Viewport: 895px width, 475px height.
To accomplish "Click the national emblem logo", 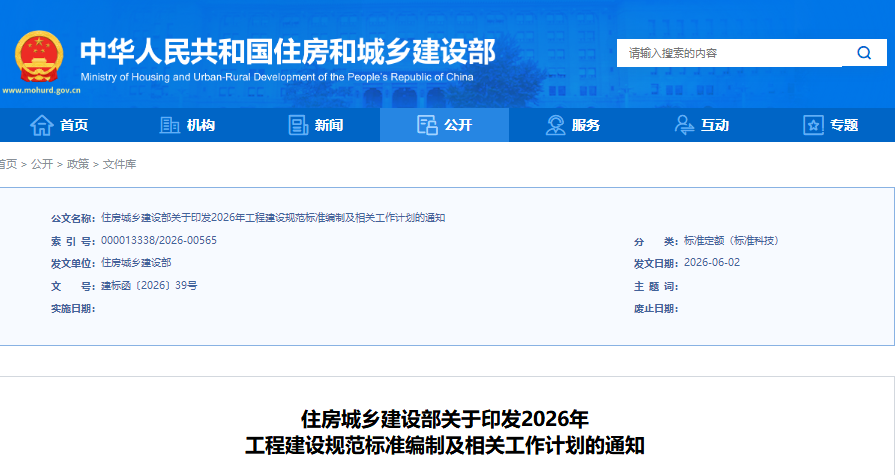I will pos(39,57).
